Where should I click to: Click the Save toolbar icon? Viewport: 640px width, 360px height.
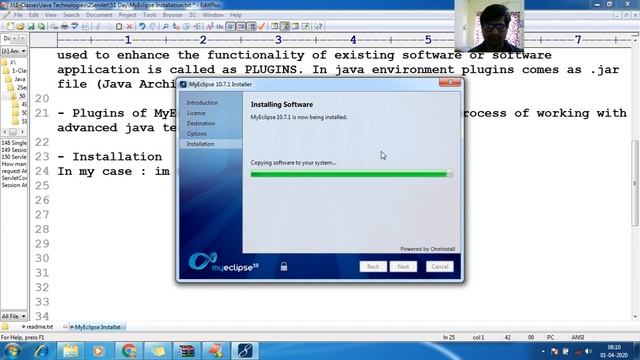pyautogui.click(x=31, y=27)
